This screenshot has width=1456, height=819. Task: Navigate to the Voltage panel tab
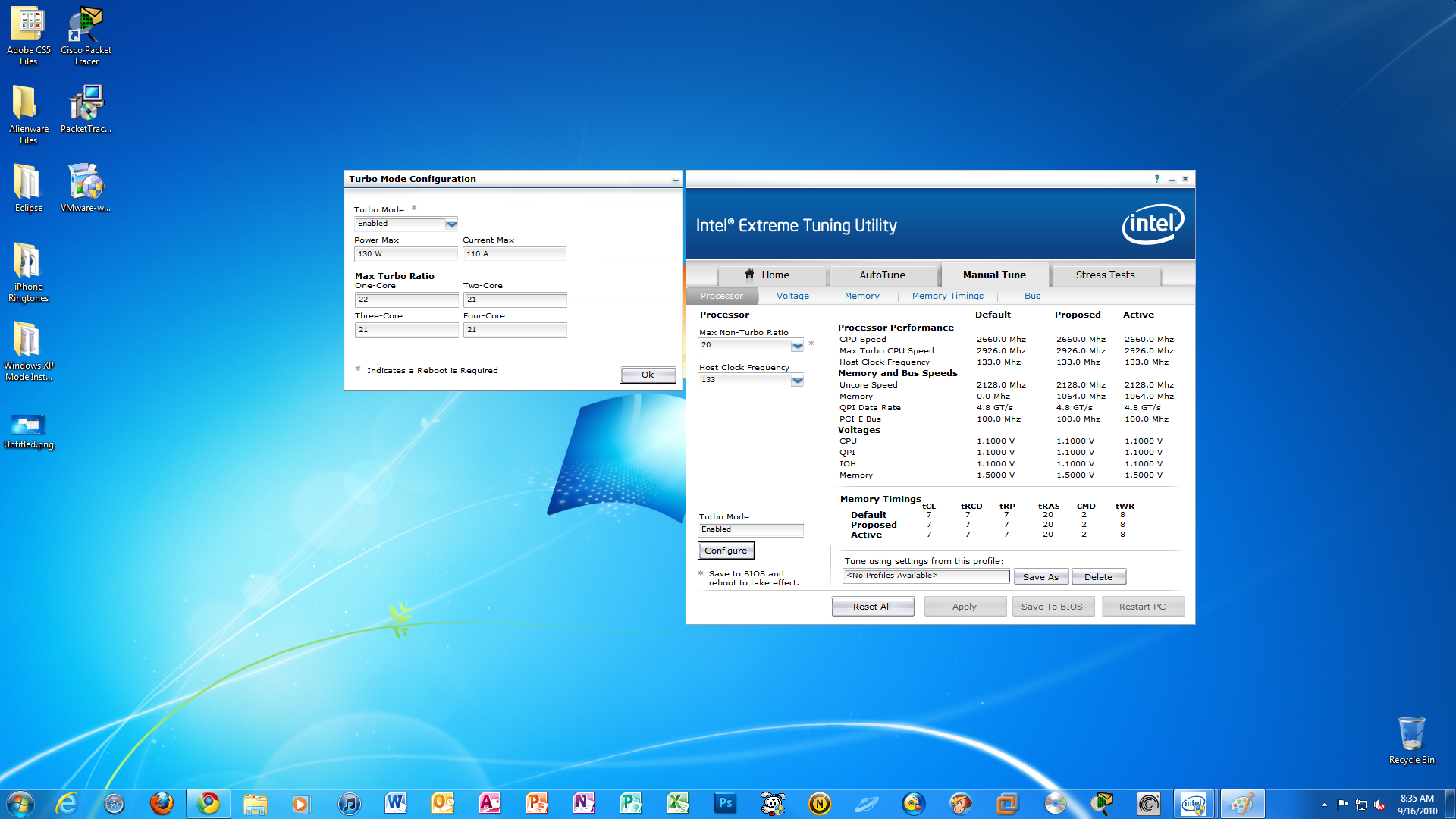tap(793, 295)
